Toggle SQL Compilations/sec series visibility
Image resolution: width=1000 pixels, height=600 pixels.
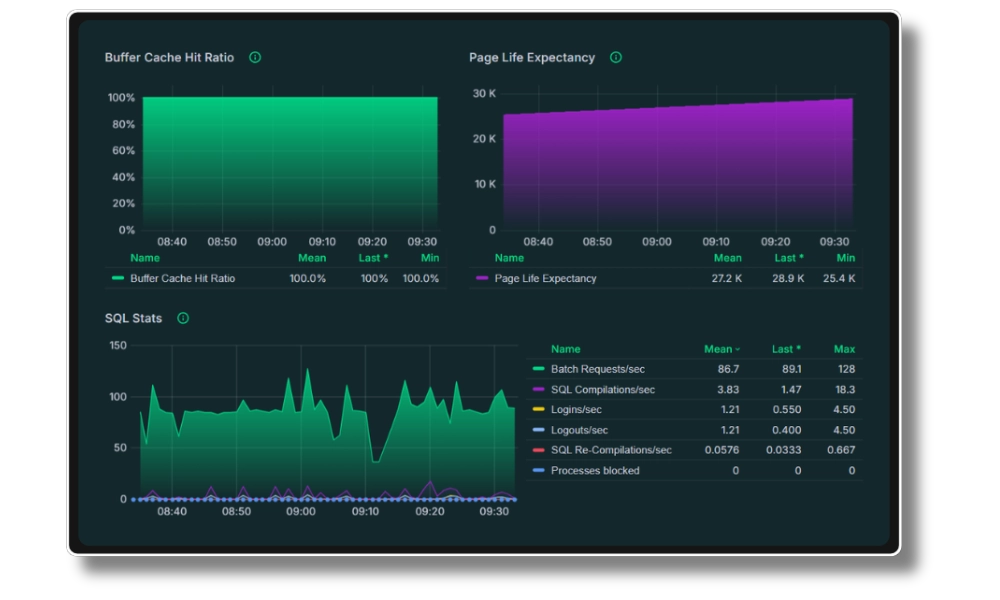pos(602,390)
